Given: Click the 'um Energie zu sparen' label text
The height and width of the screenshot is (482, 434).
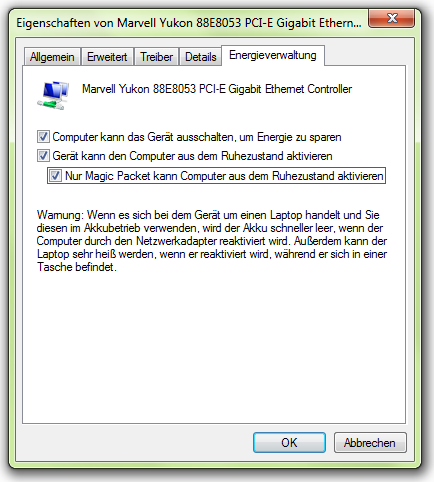Looking at the screenshot, I should (290, 137).
